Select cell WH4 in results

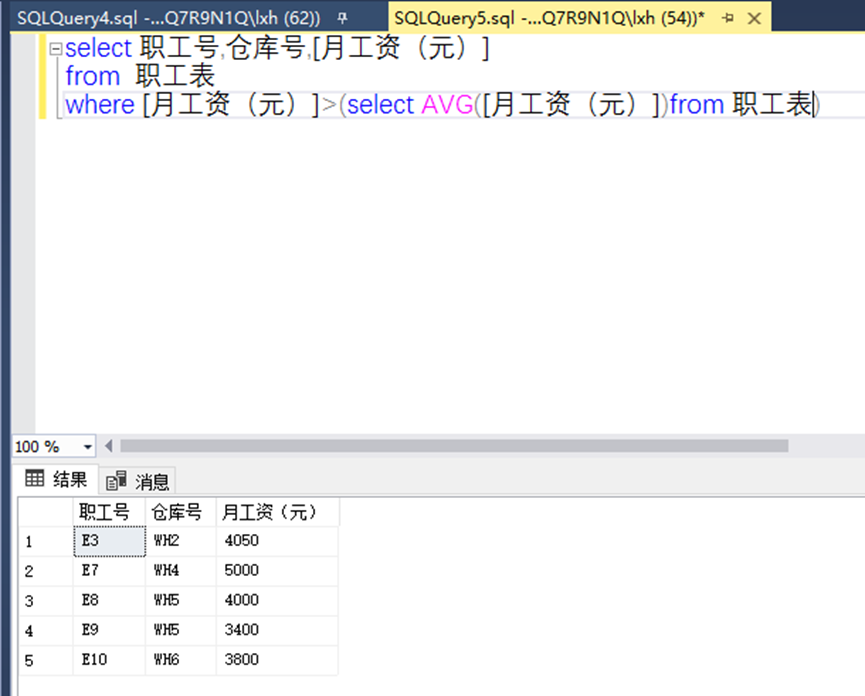tap(181, 571)
